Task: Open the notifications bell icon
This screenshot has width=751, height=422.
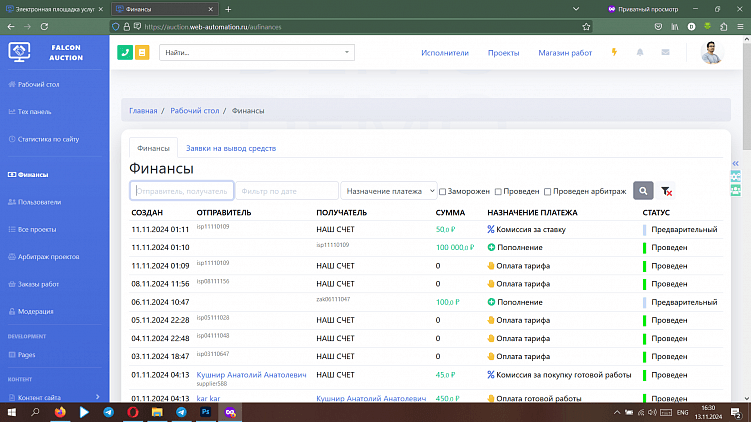Action: coord(640,52)
